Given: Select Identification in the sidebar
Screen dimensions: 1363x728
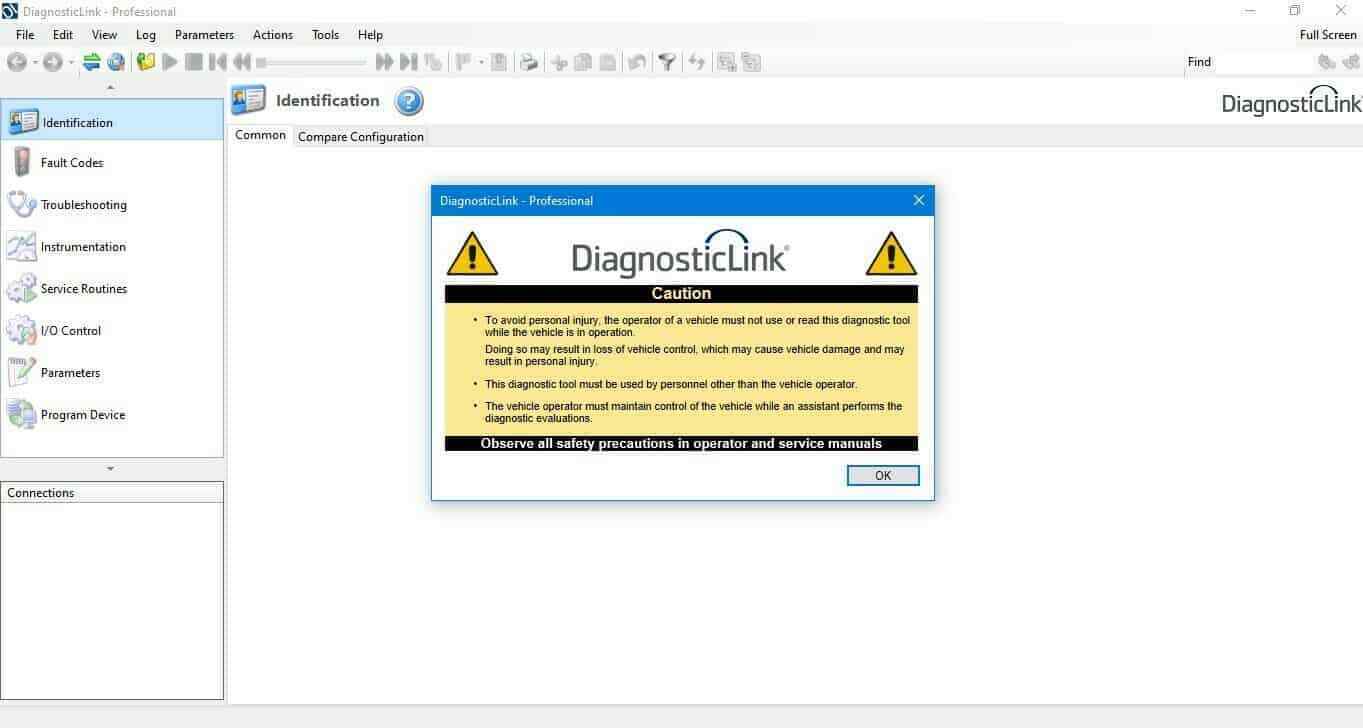Looking at the screenshot, I should point(112,121).
